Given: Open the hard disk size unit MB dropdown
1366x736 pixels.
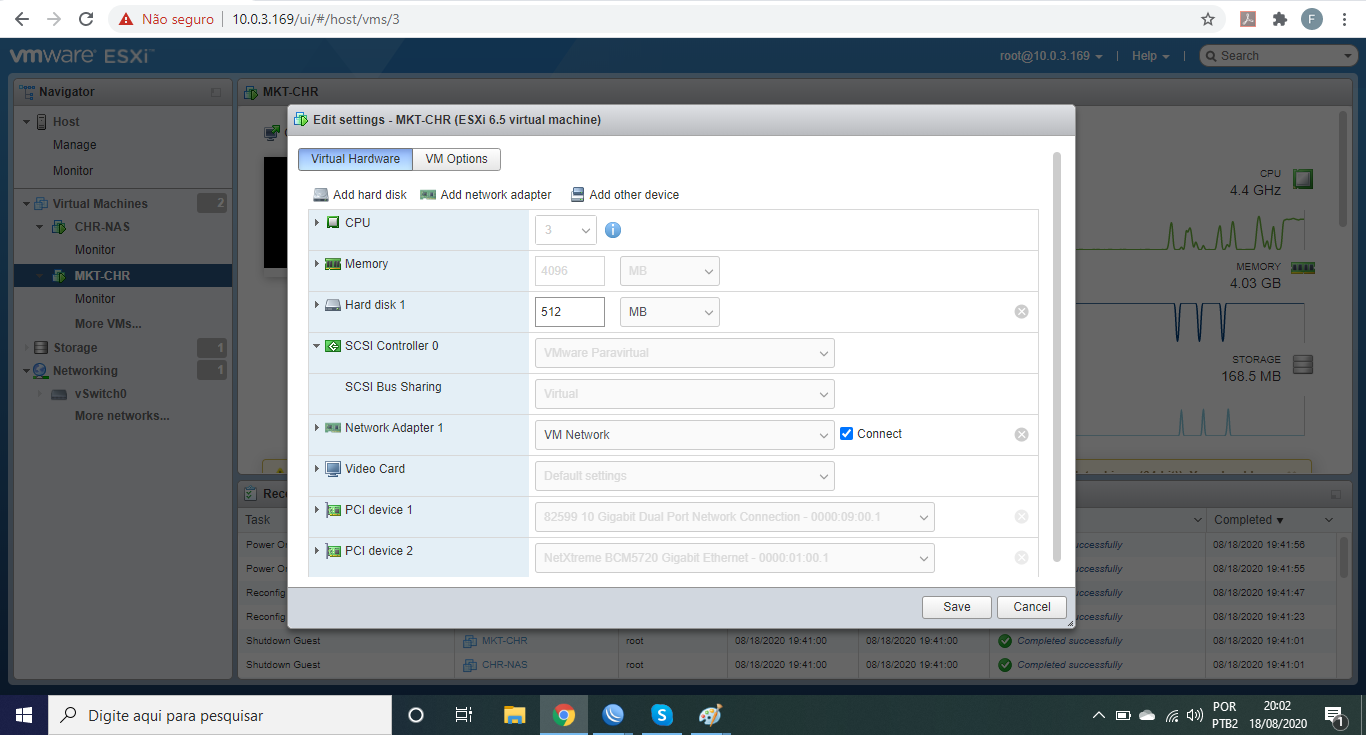Looking at the screenshot, I should (670, 312).
